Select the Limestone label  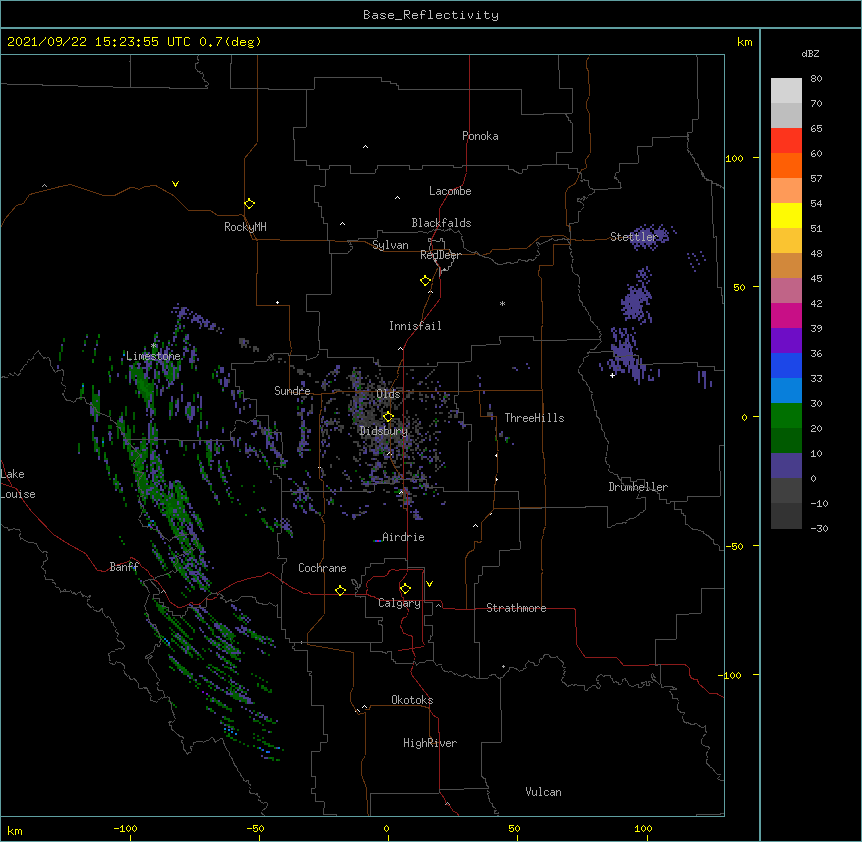pos(153,356)
